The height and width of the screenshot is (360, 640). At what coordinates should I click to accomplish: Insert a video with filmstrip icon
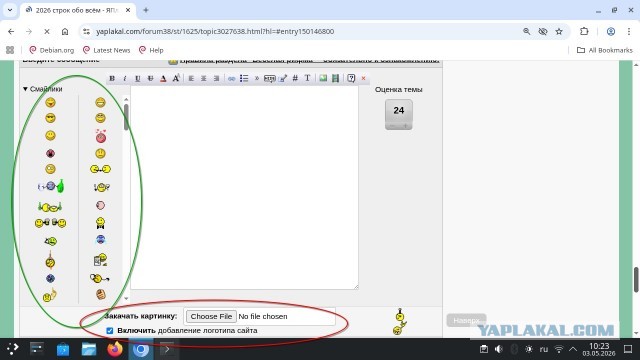tap(336, 78)
